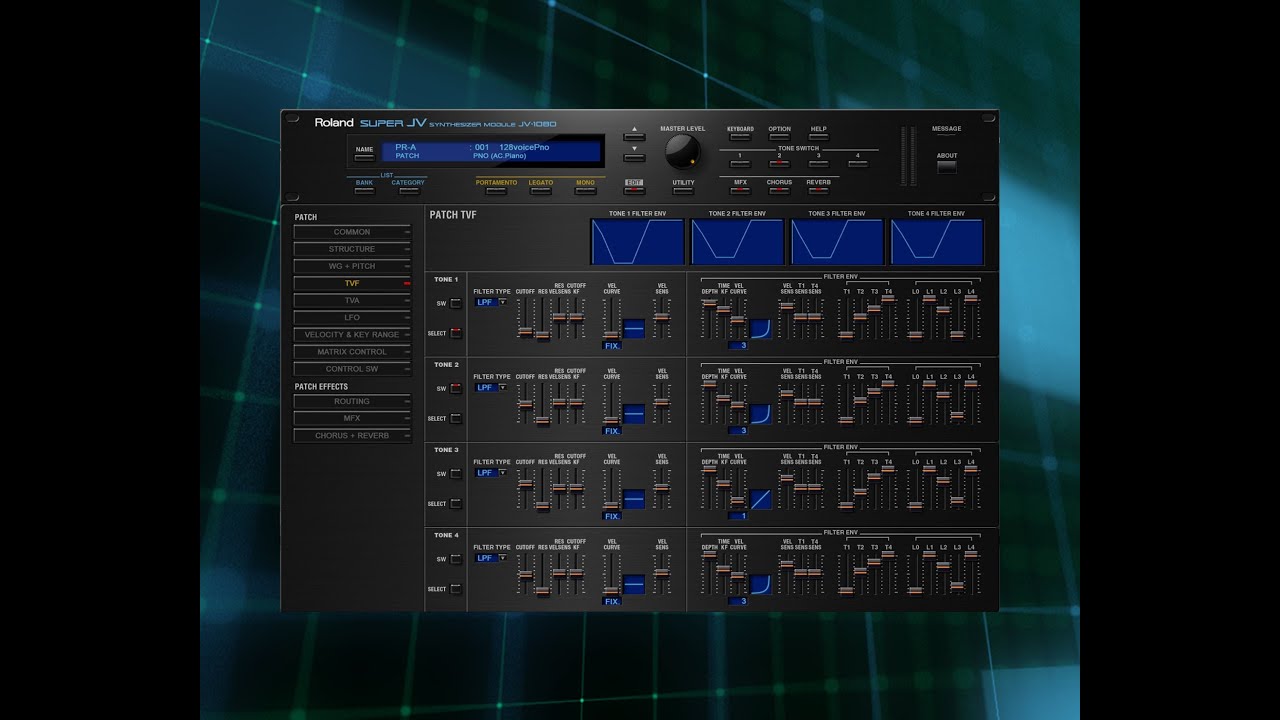Viewport: 1280px width, 720px height.
Task: Toggle the Tone 3 SW button
Action: coord(456,474)
